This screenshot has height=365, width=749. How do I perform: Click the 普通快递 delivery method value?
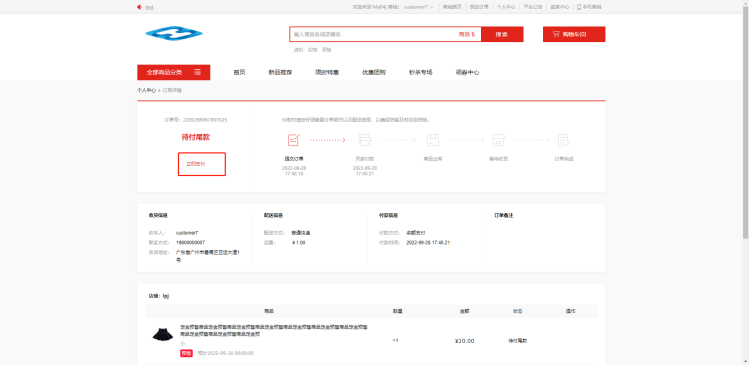point(301,233)
